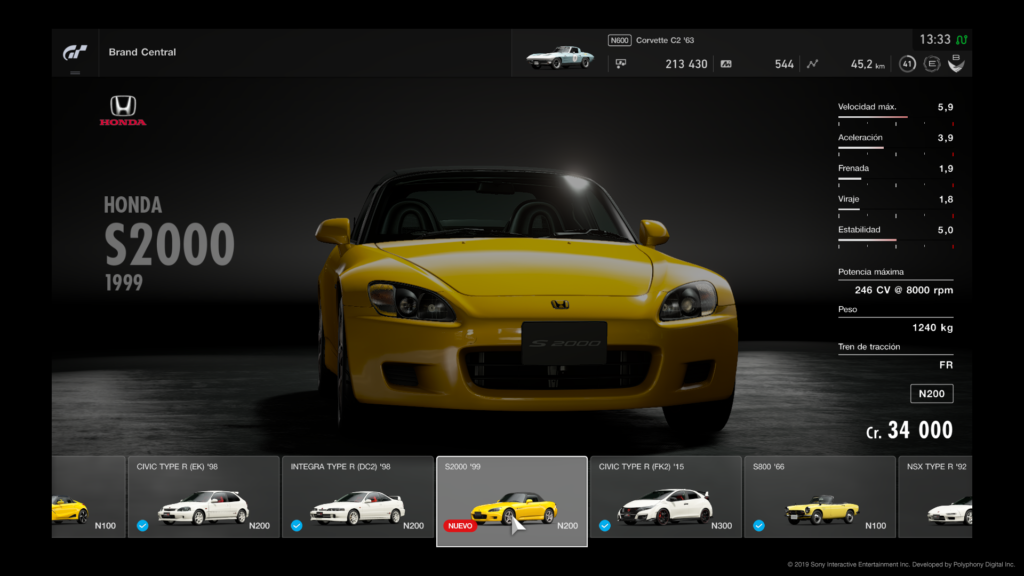Click the 213 430 credits amount

686,64
